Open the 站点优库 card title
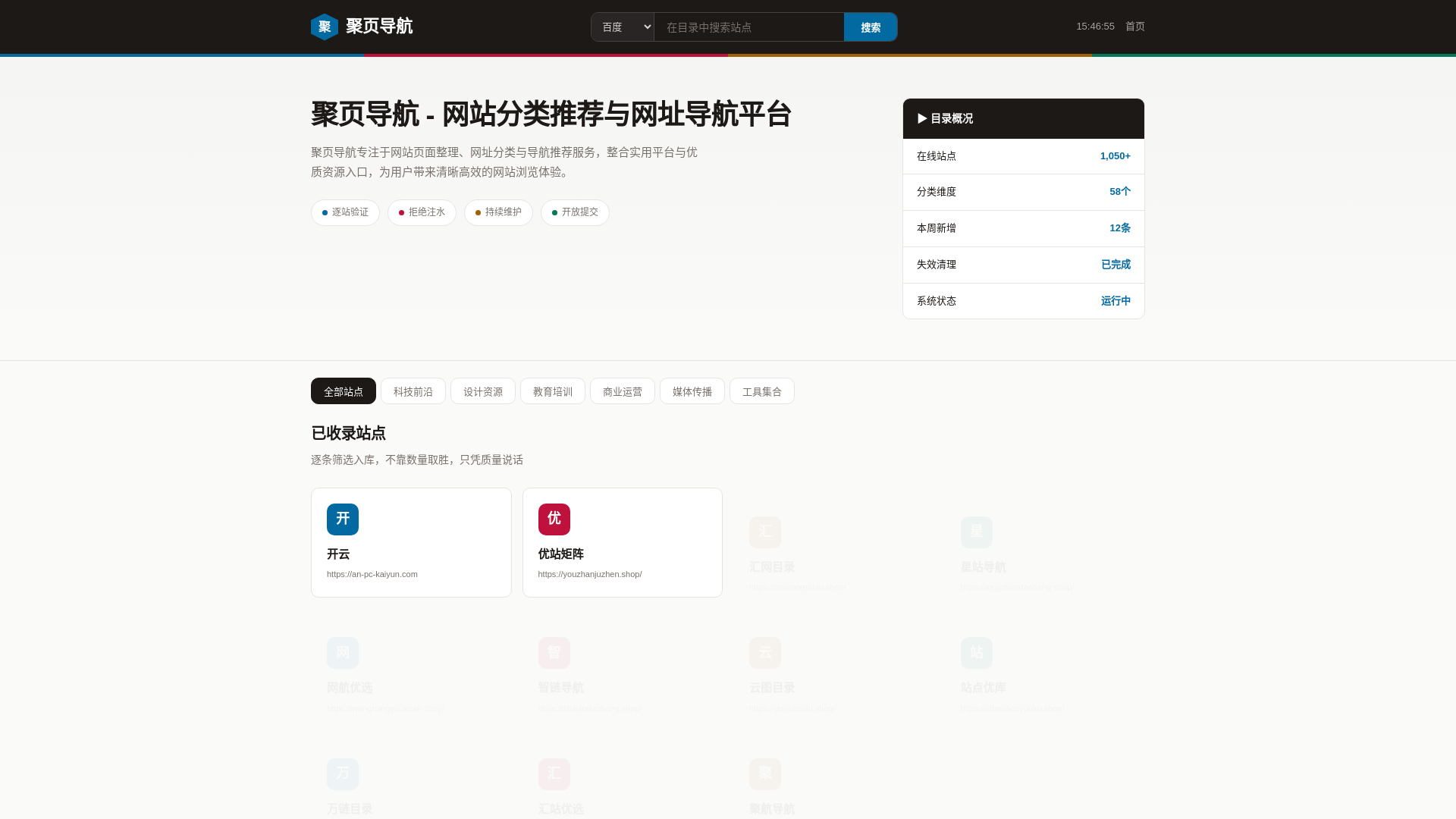Viewport: 1456px width, 819px height. point(984,688)
